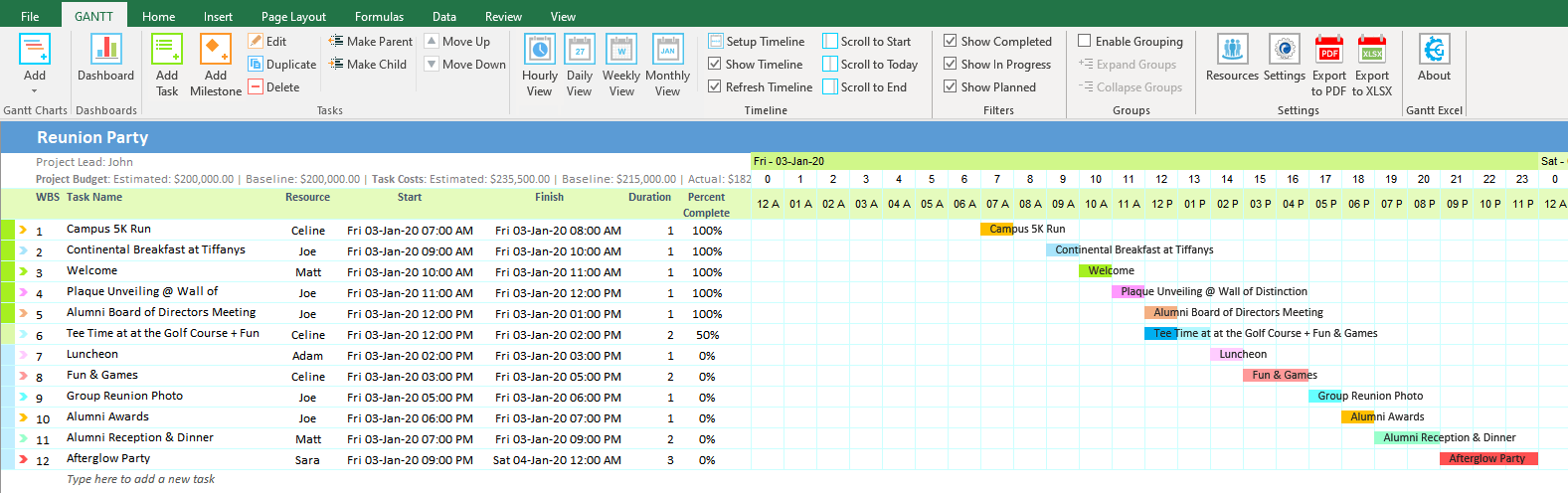Switch to Hourly View
Image resolution: width=1568 pixels, height=493 pixels.
pyautogui.click(x=539, y=50)
